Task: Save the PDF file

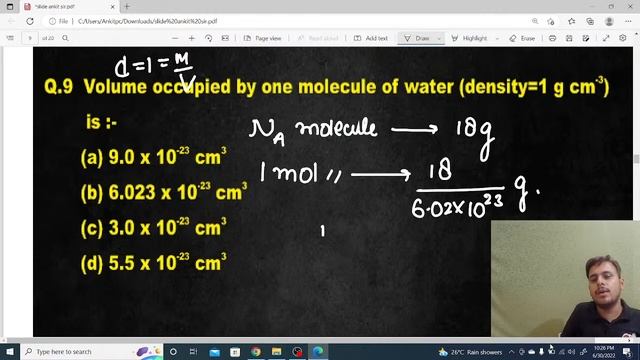Action: point(569,38)
